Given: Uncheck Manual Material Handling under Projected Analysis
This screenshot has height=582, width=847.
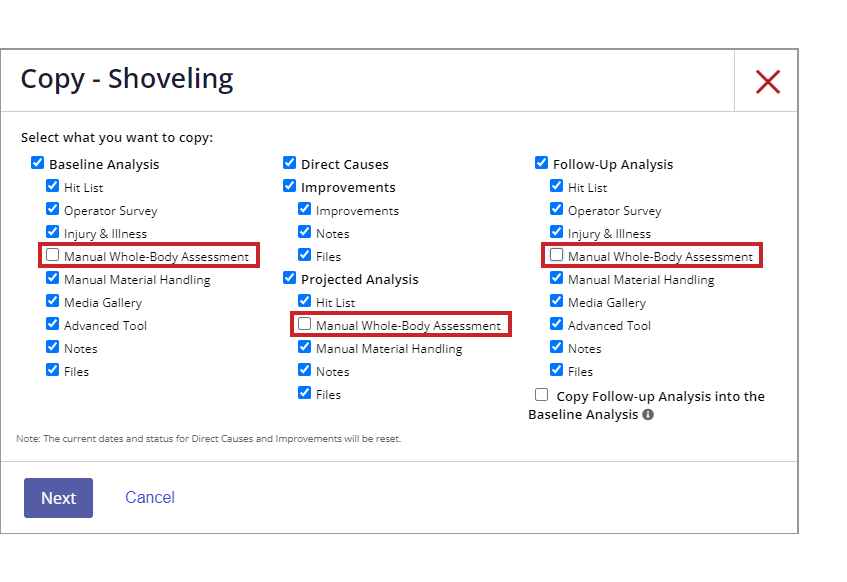Looking at the screenshot, I should pyautogui.click(x=305, y=346).
